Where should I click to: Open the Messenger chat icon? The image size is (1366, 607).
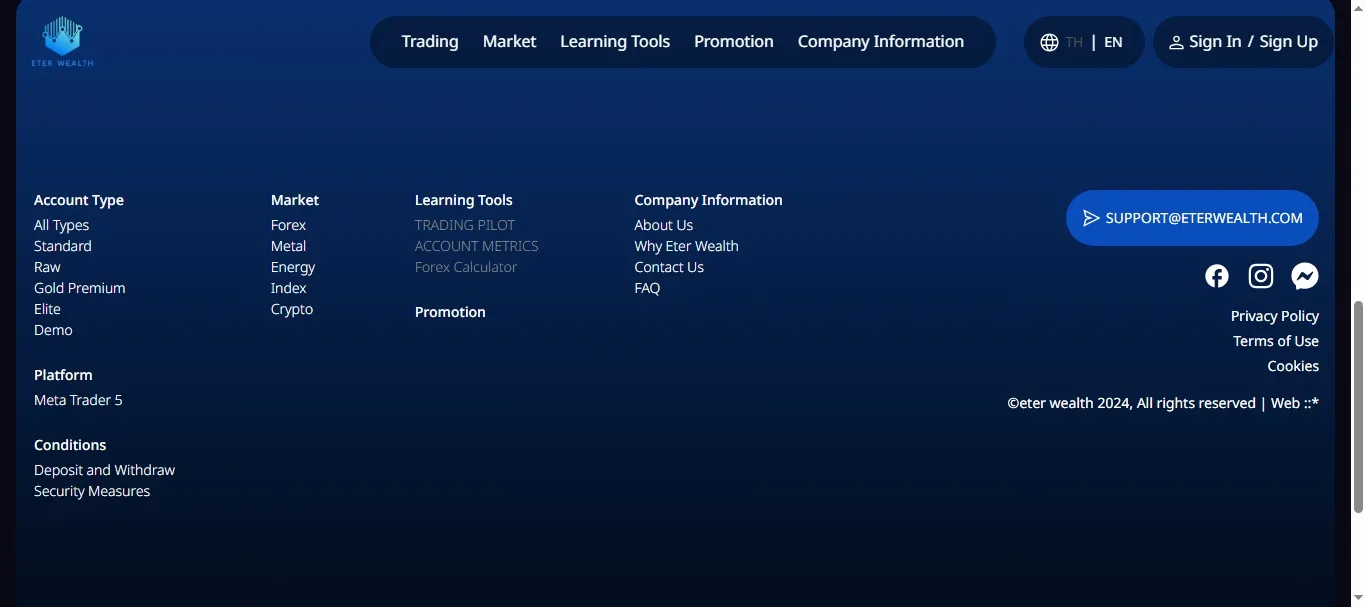click(1305, 276)
